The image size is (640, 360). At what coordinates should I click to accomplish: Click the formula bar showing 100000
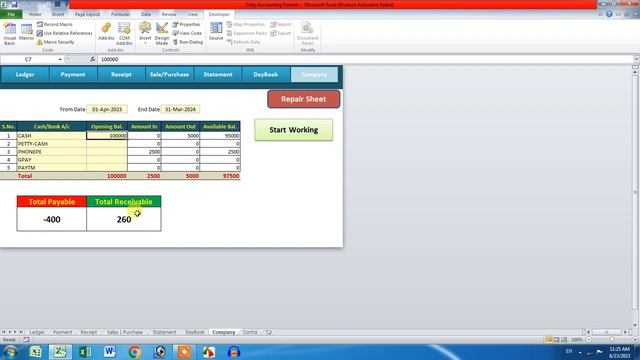coord(365,60)
